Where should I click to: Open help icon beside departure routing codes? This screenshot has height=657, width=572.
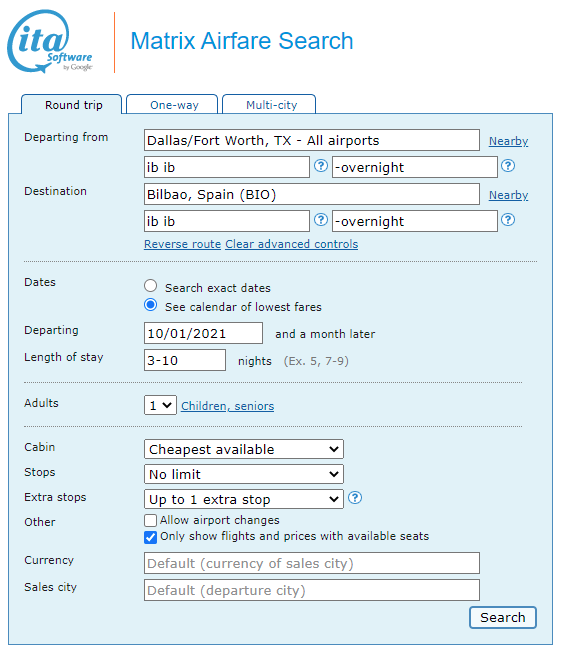[321, 166]
